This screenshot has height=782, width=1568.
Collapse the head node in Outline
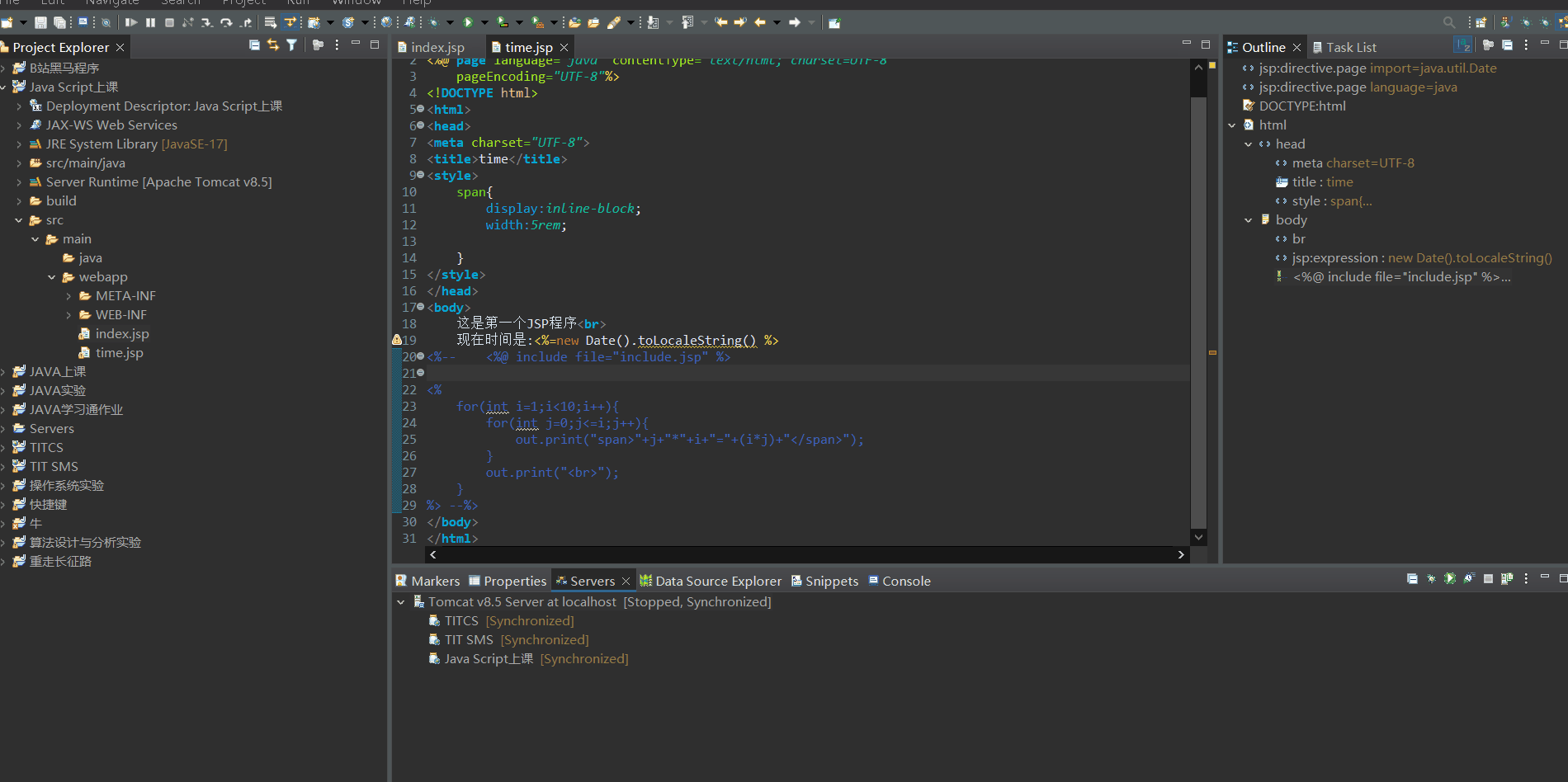1249,144
